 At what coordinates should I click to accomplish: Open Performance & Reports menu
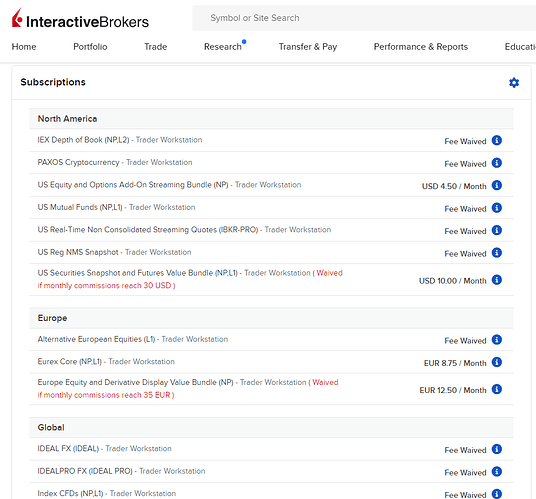(421, 47)
